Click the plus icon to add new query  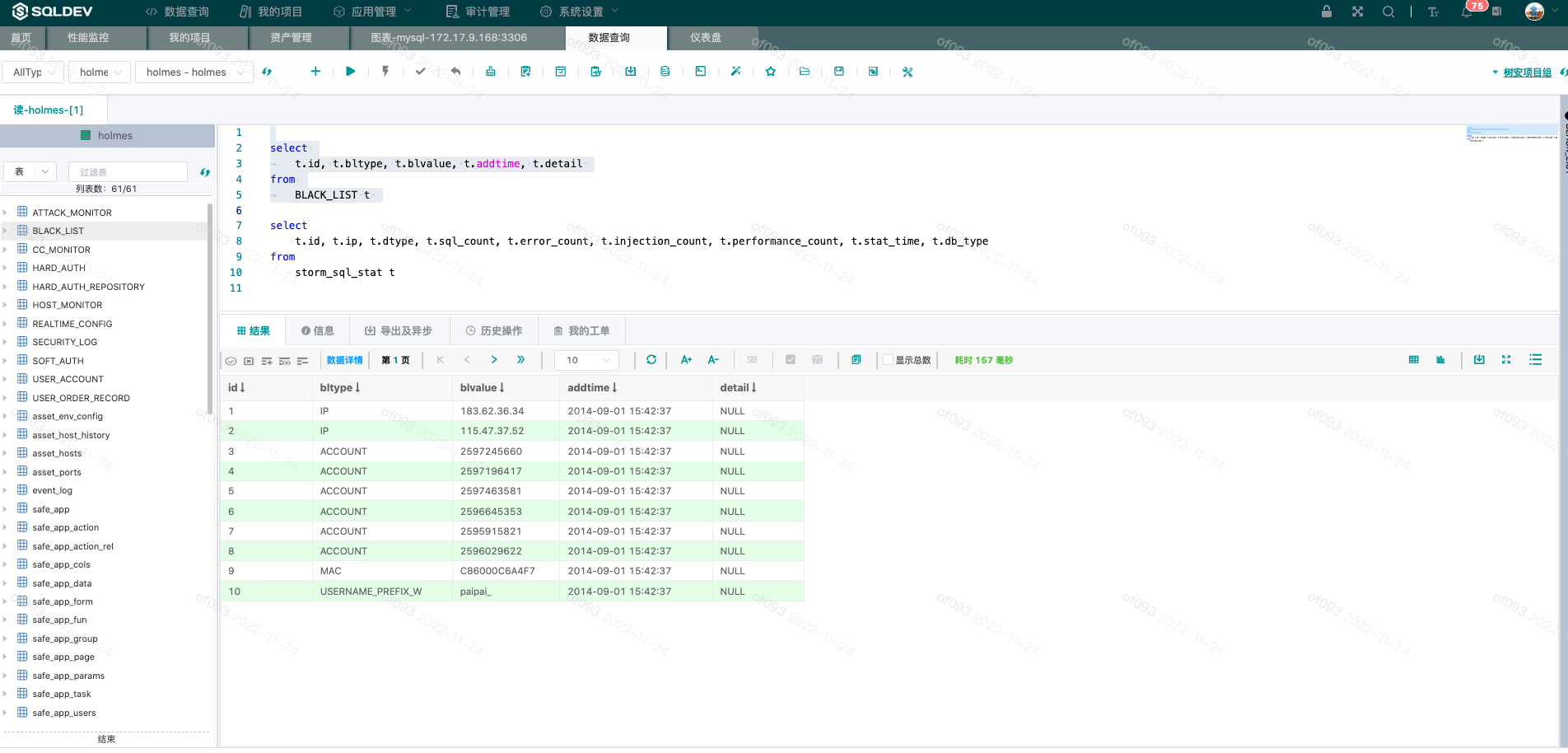[x=315, y=72]
